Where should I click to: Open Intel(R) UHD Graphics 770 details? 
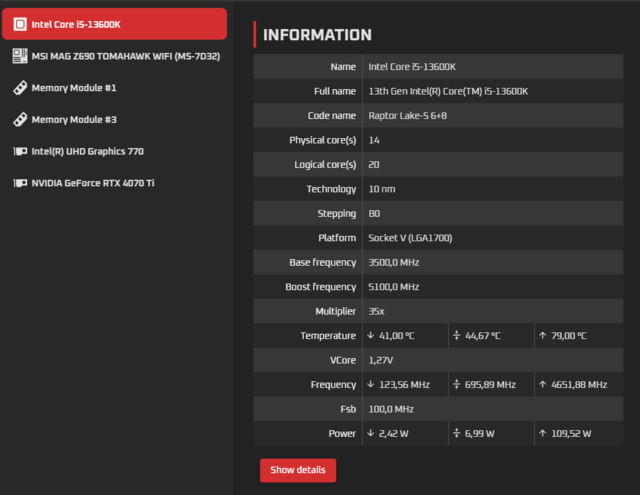click(x=88, y=152)
